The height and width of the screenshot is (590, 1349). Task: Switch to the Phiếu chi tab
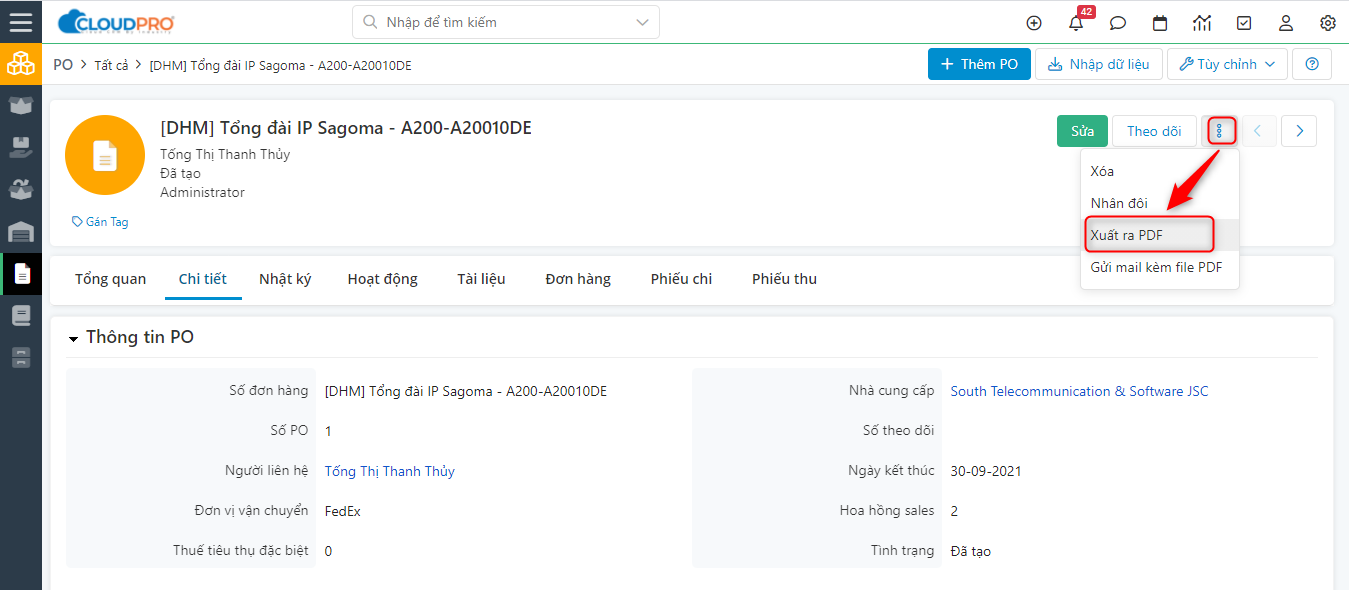[681, 279]
